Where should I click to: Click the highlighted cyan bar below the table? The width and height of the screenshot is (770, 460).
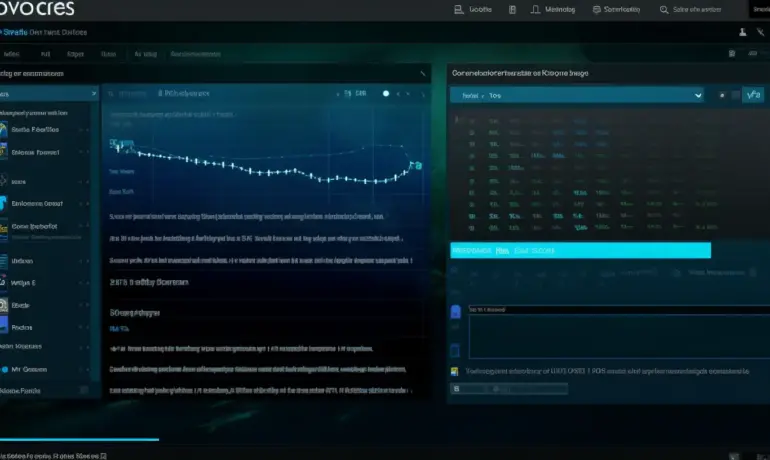click(x=580, y=250)
